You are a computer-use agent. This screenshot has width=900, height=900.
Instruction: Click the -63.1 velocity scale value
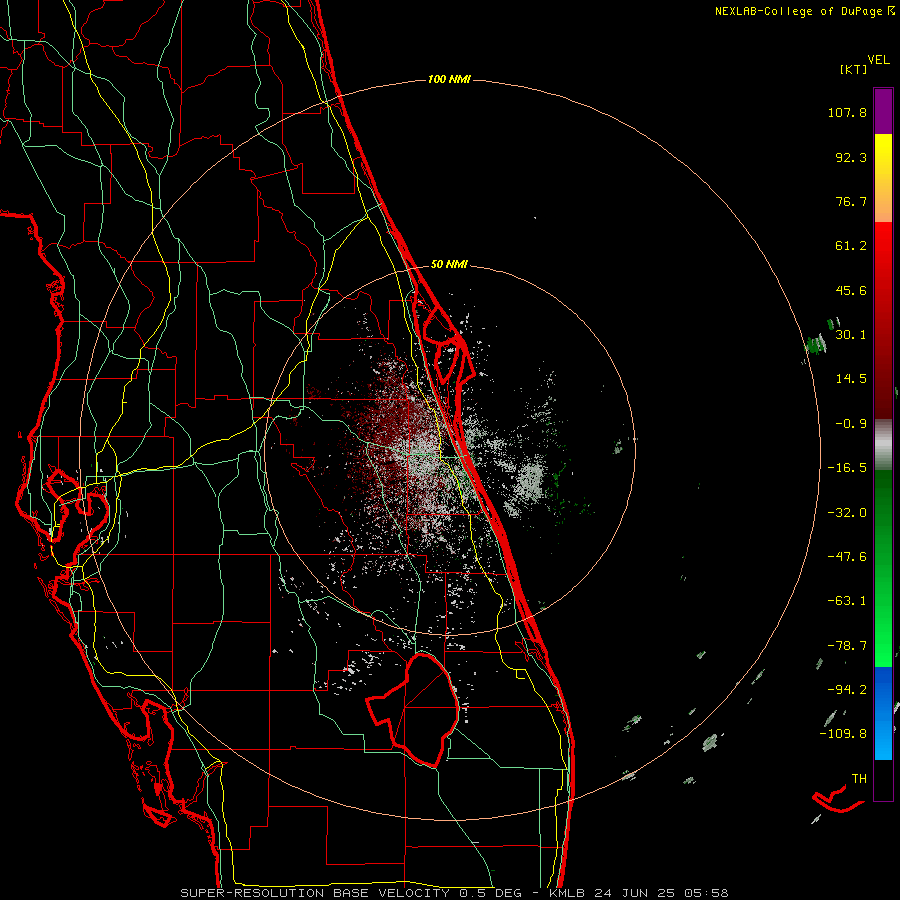pos(847,601)
